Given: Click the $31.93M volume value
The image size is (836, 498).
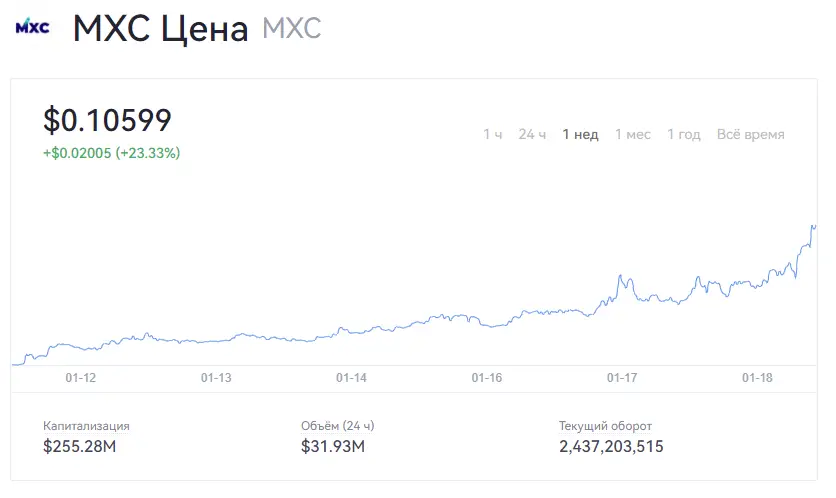Looking at the screenshot, I should coord(333,446).
